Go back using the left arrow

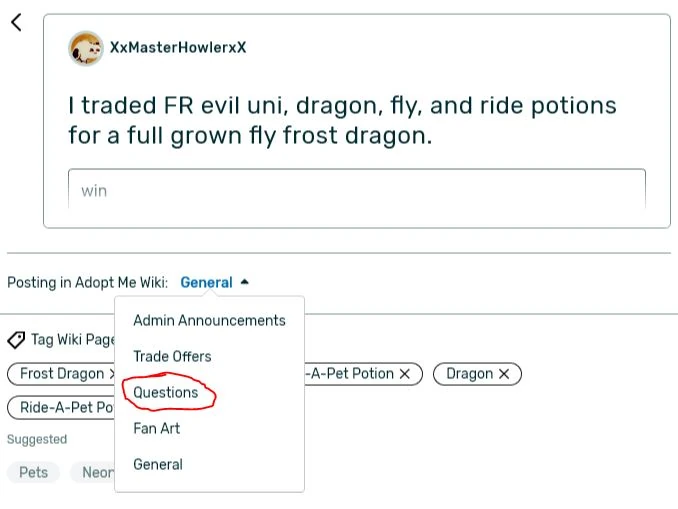[x=16, y=22]
